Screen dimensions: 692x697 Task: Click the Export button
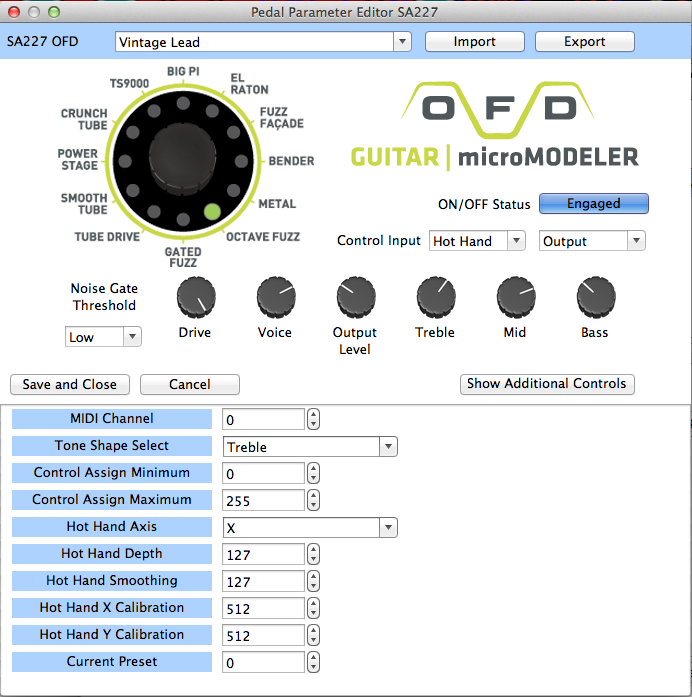585,42
